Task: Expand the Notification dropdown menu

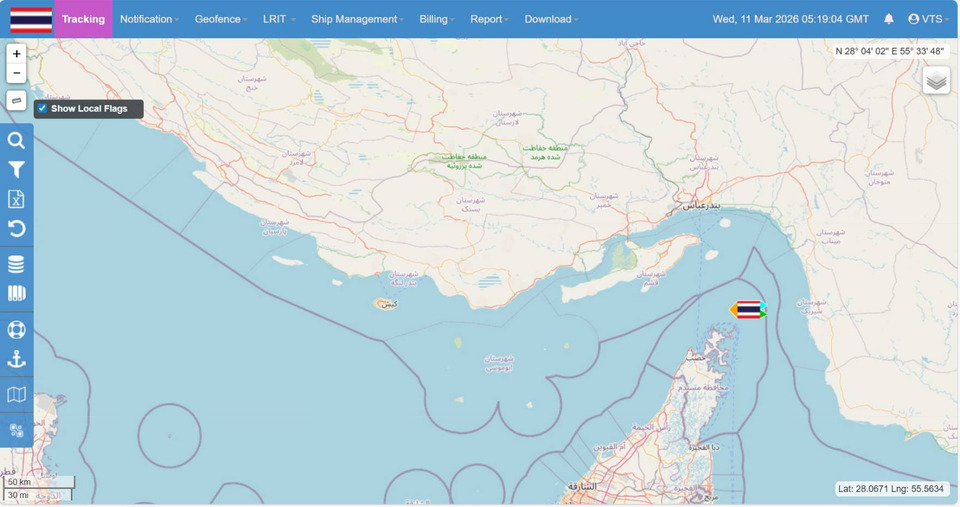Action: pyautogui.click(x=149, y=19)
